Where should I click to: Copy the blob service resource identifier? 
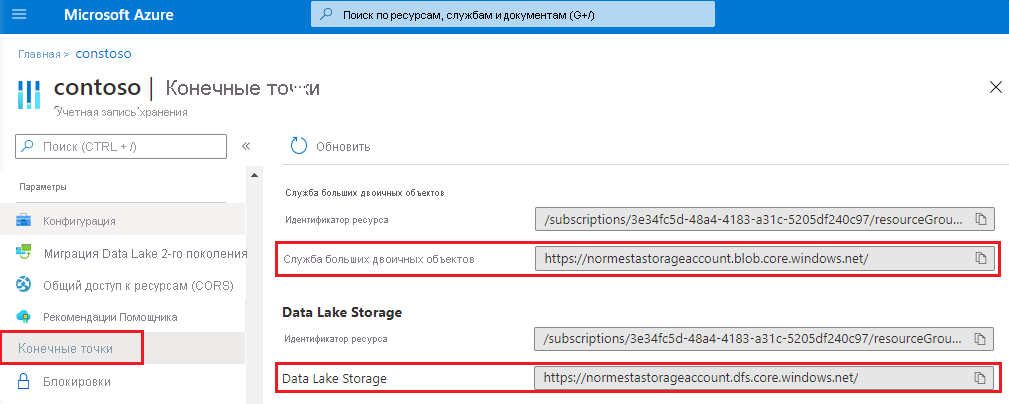980,218
